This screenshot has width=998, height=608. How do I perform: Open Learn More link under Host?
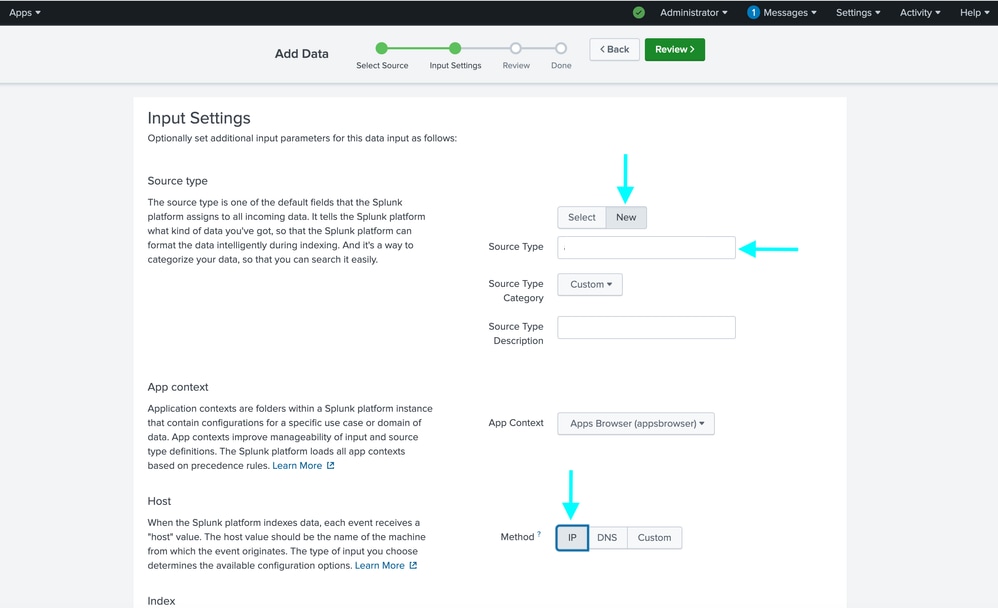[x=380, y=565]
